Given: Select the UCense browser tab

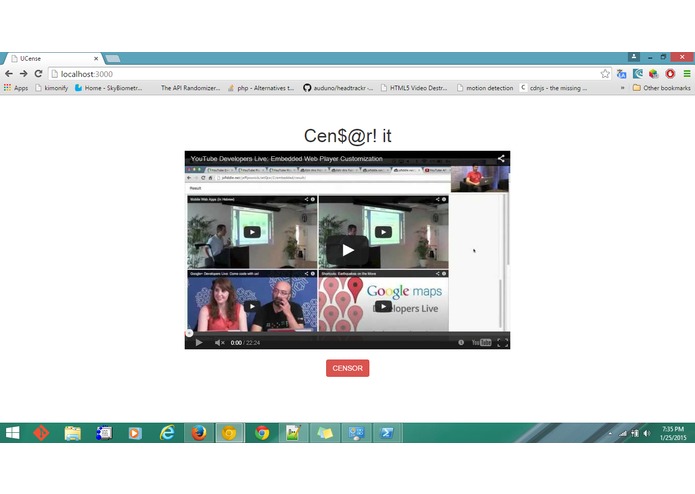Looking at the screenshot, I should point(53,58).
